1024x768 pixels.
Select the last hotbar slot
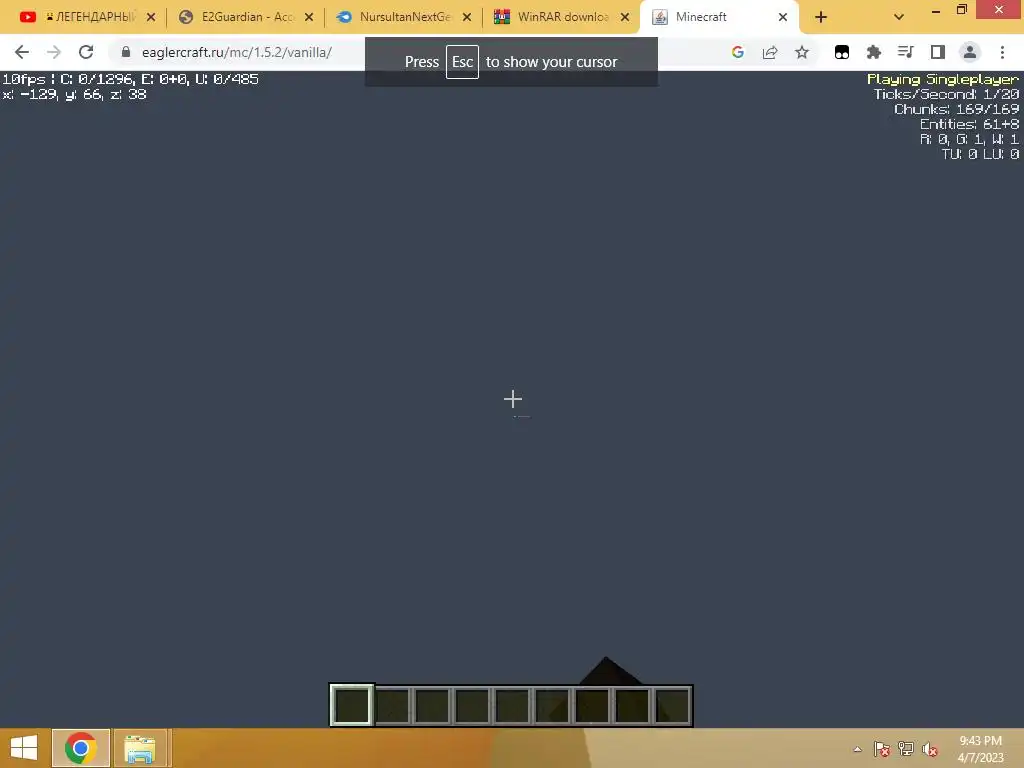(x=672, y=705)
